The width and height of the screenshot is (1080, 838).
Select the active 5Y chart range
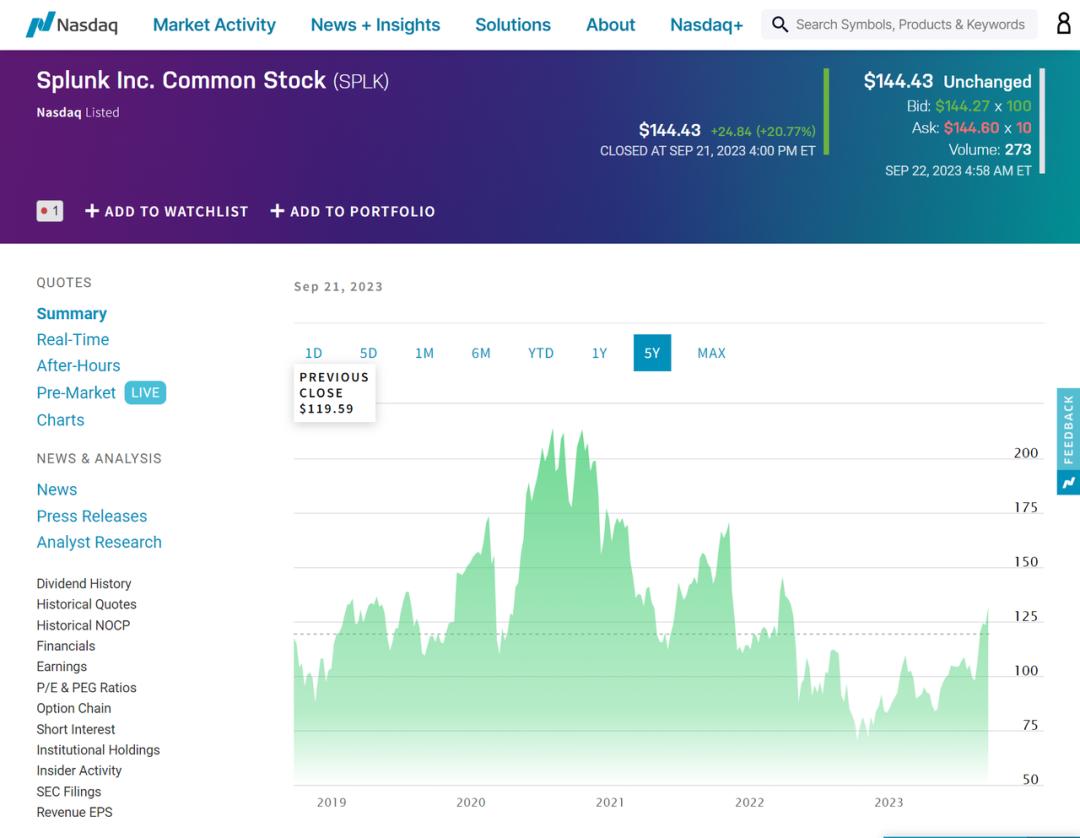(x=652, y=353)
